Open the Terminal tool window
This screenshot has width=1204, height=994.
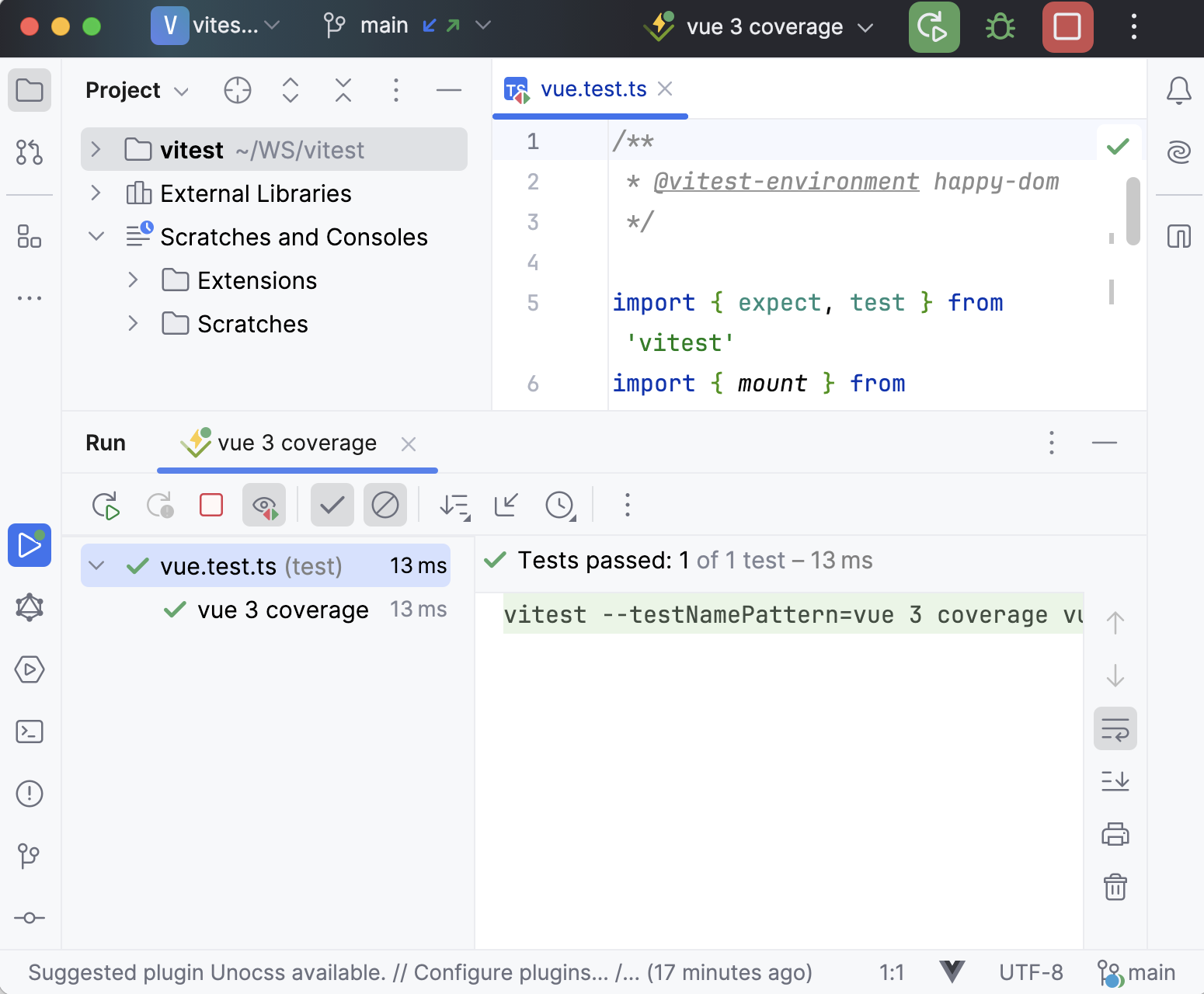click(30, 732)
